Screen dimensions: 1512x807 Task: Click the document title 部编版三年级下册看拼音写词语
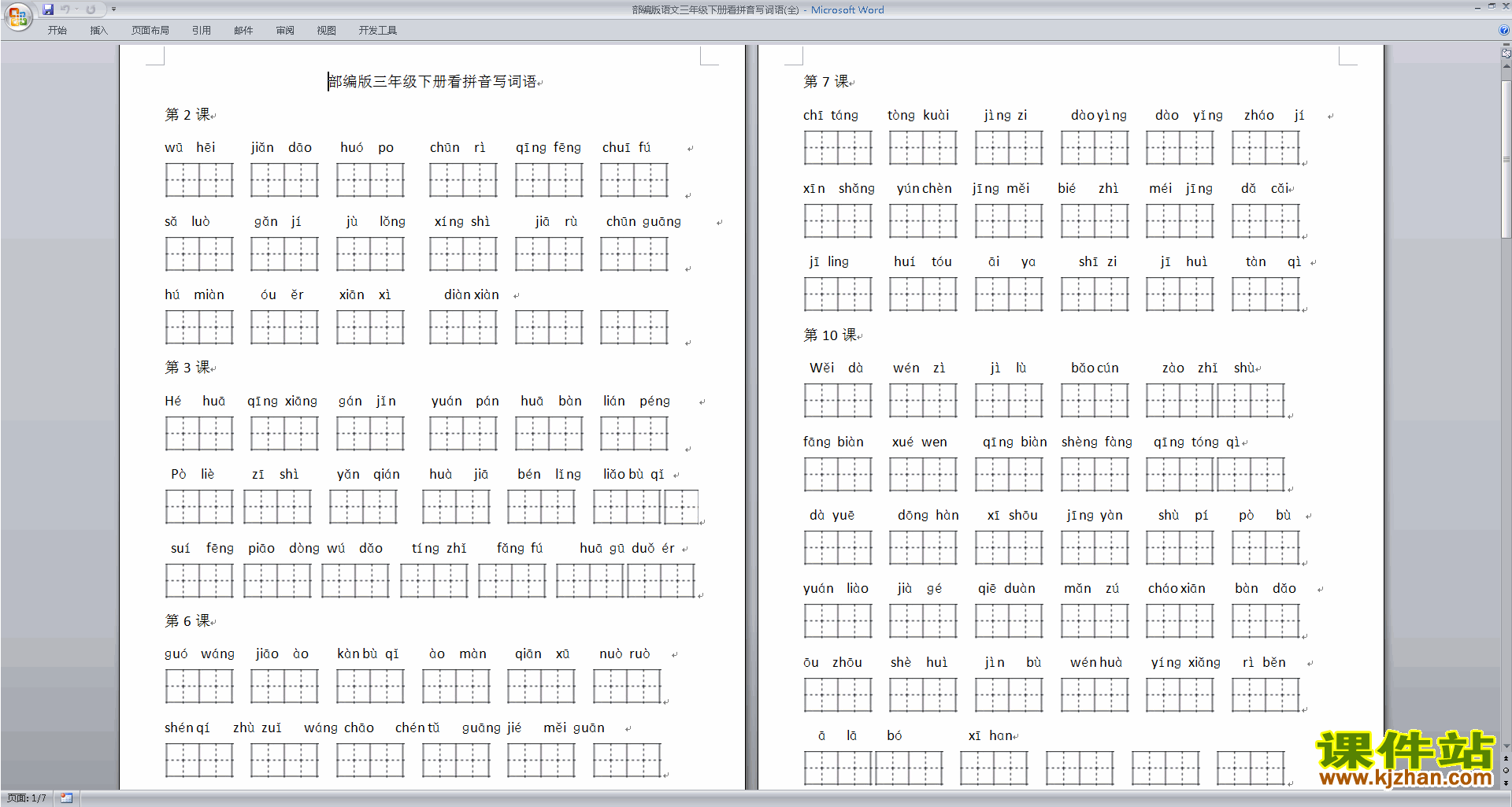click(433, 82)
